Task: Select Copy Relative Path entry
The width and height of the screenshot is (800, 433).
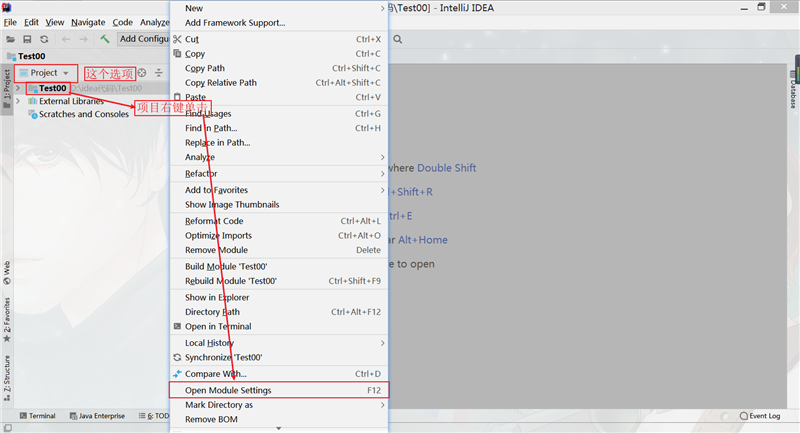Action: [279, 83]
